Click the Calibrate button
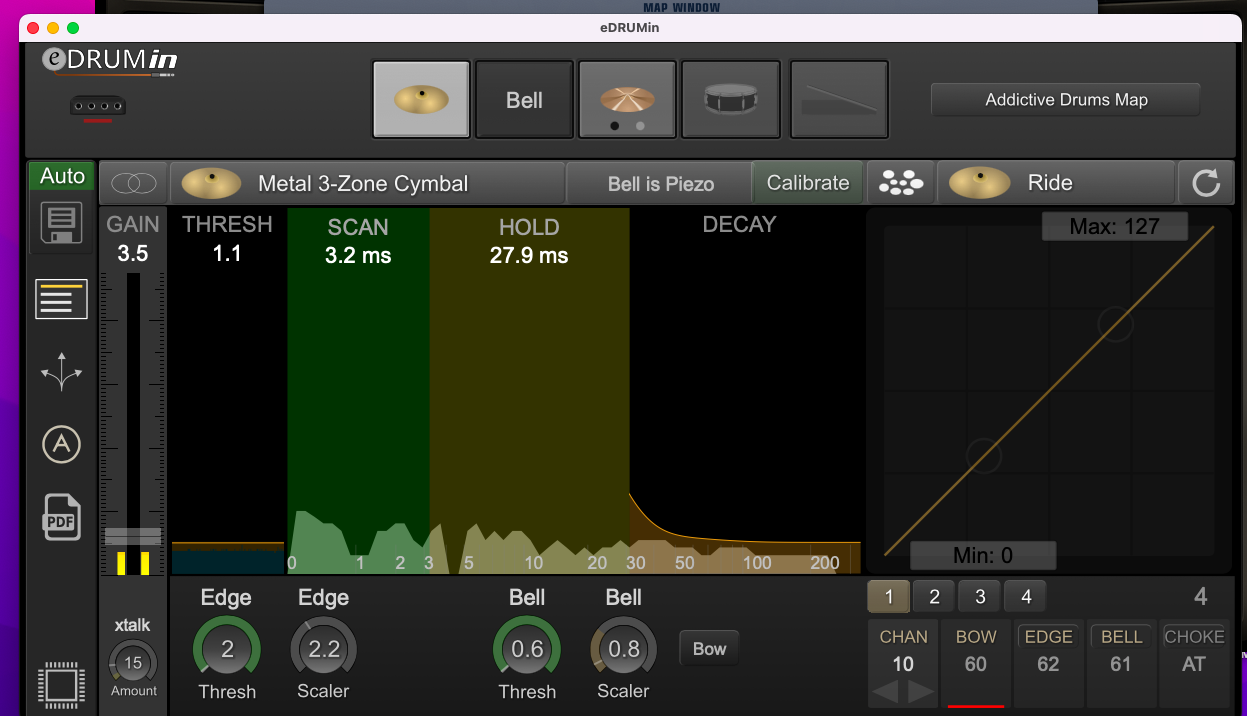 point(808,183)
